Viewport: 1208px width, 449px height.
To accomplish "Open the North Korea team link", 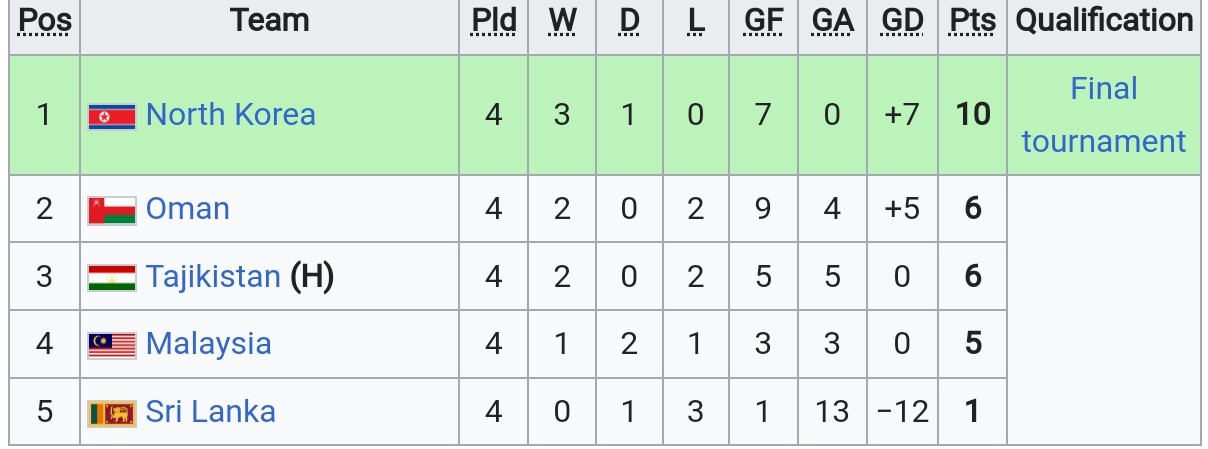I will [x=231, y=115].
